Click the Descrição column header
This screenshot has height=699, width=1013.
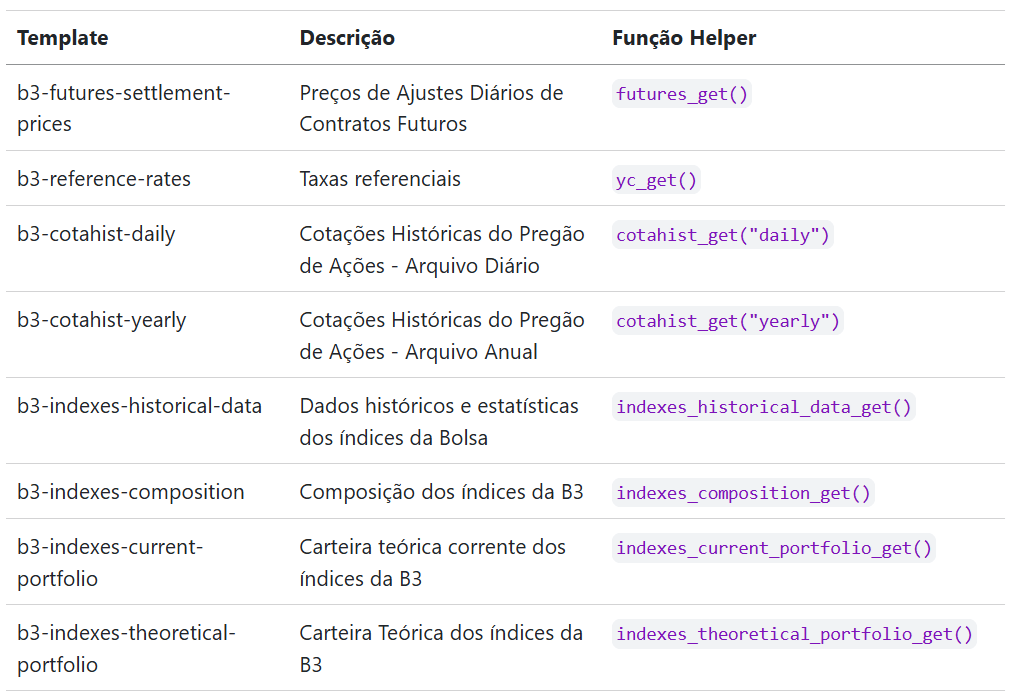347,38
